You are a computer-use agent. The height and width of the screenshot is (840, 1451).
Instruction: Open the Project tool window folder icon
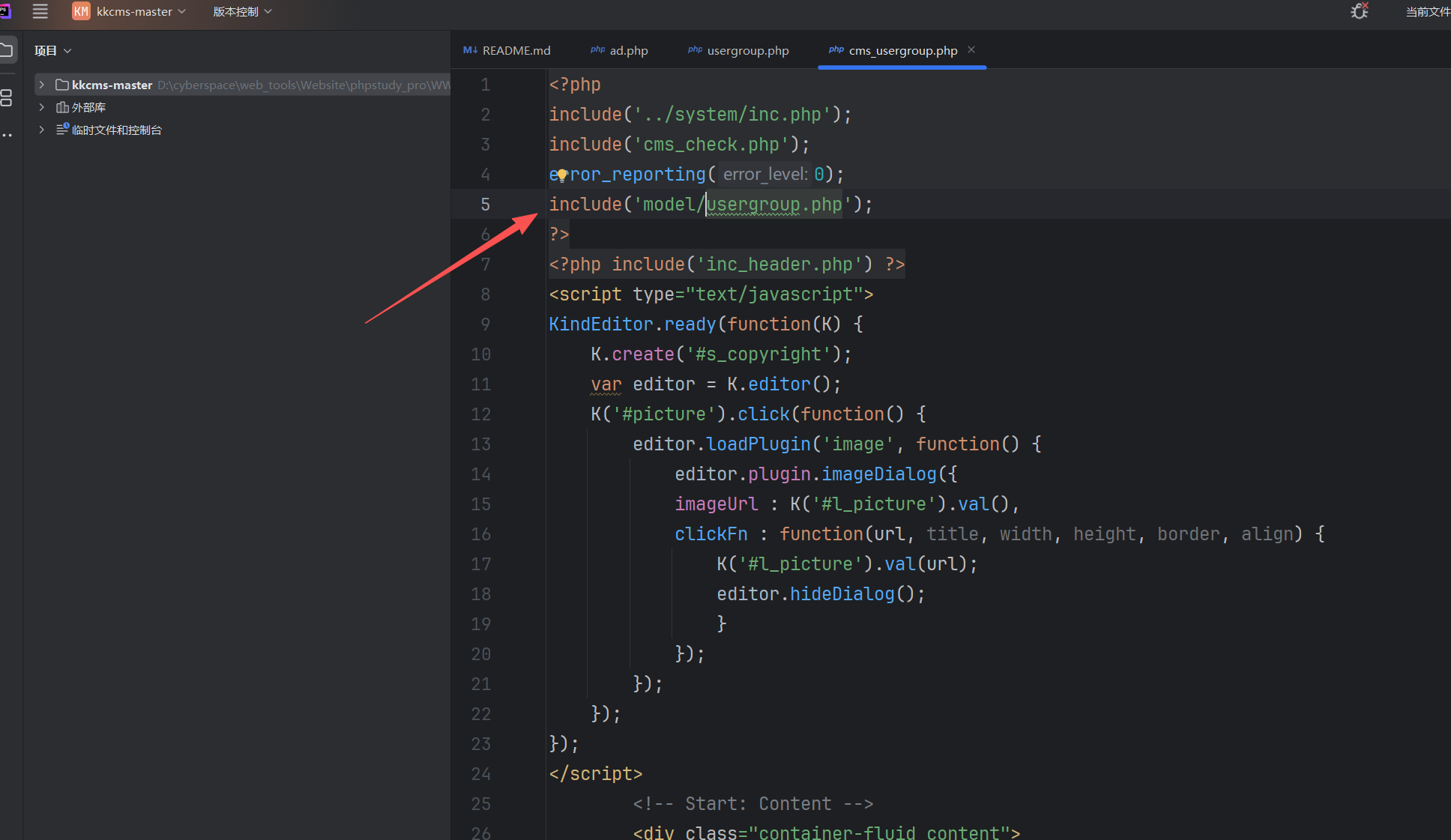pyautogui.click(x=7, y=50)
